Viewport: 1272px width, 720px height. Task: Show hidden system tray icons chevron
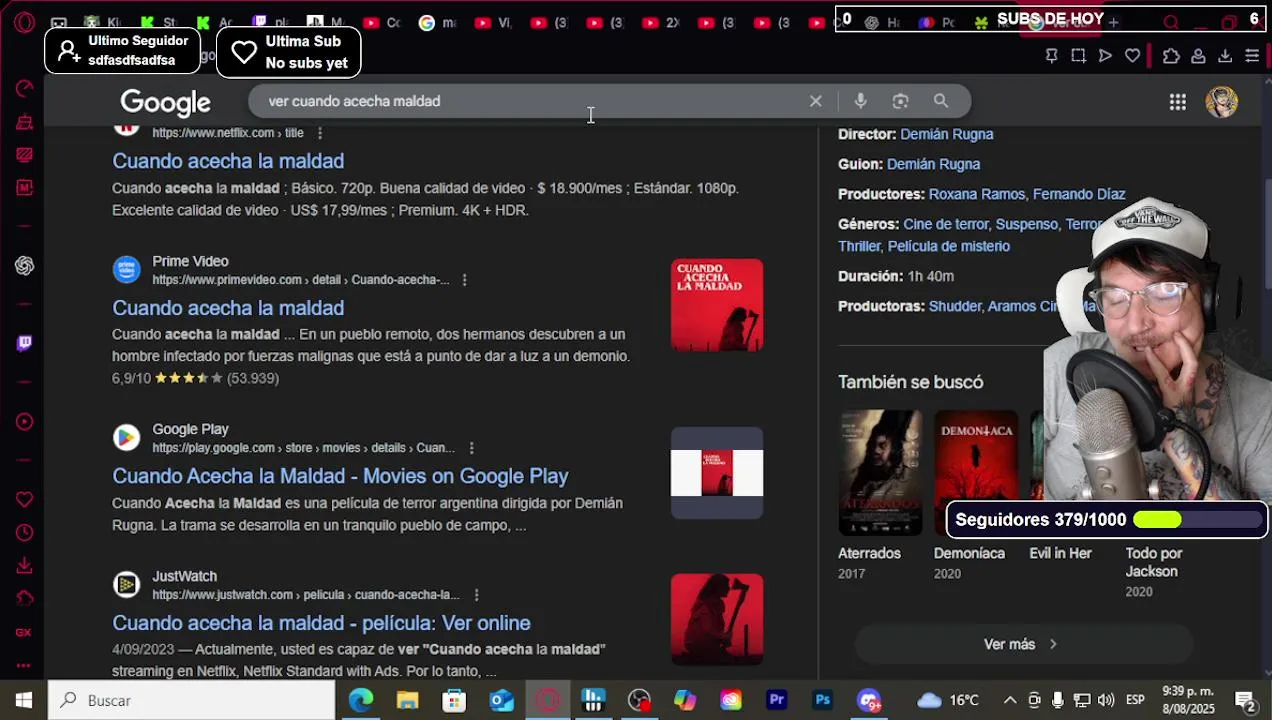tap(1010, 700)
